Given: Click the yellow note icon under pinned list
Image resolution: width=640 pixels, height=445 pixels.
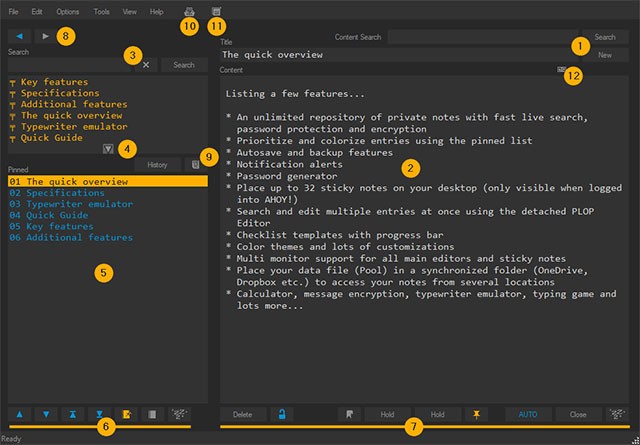Looking at the screenshot, I should click(125, 413).
